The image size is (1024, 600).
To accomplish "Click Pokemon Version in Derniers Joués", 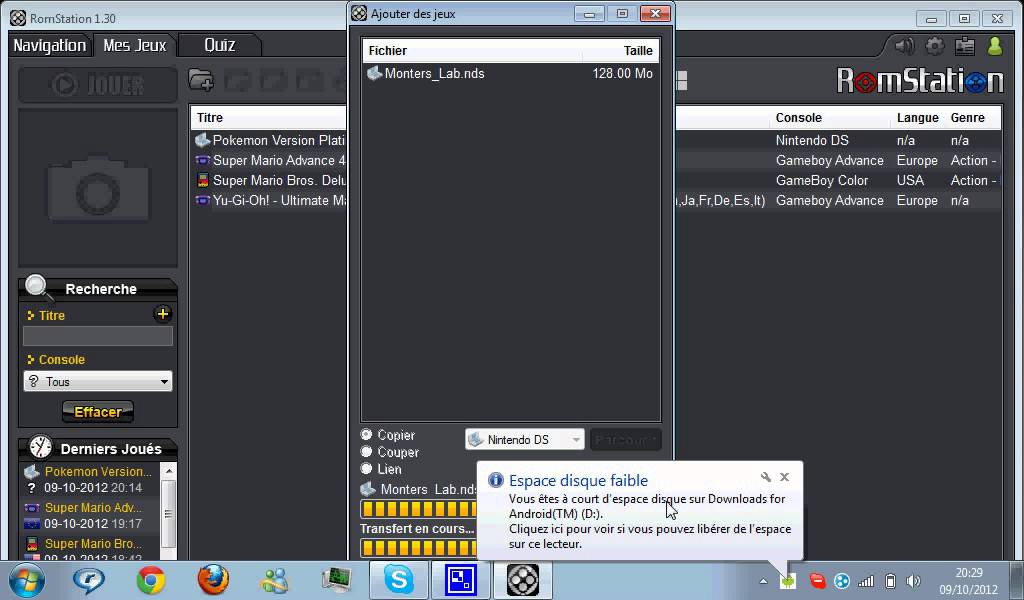I will pos(98,471).
